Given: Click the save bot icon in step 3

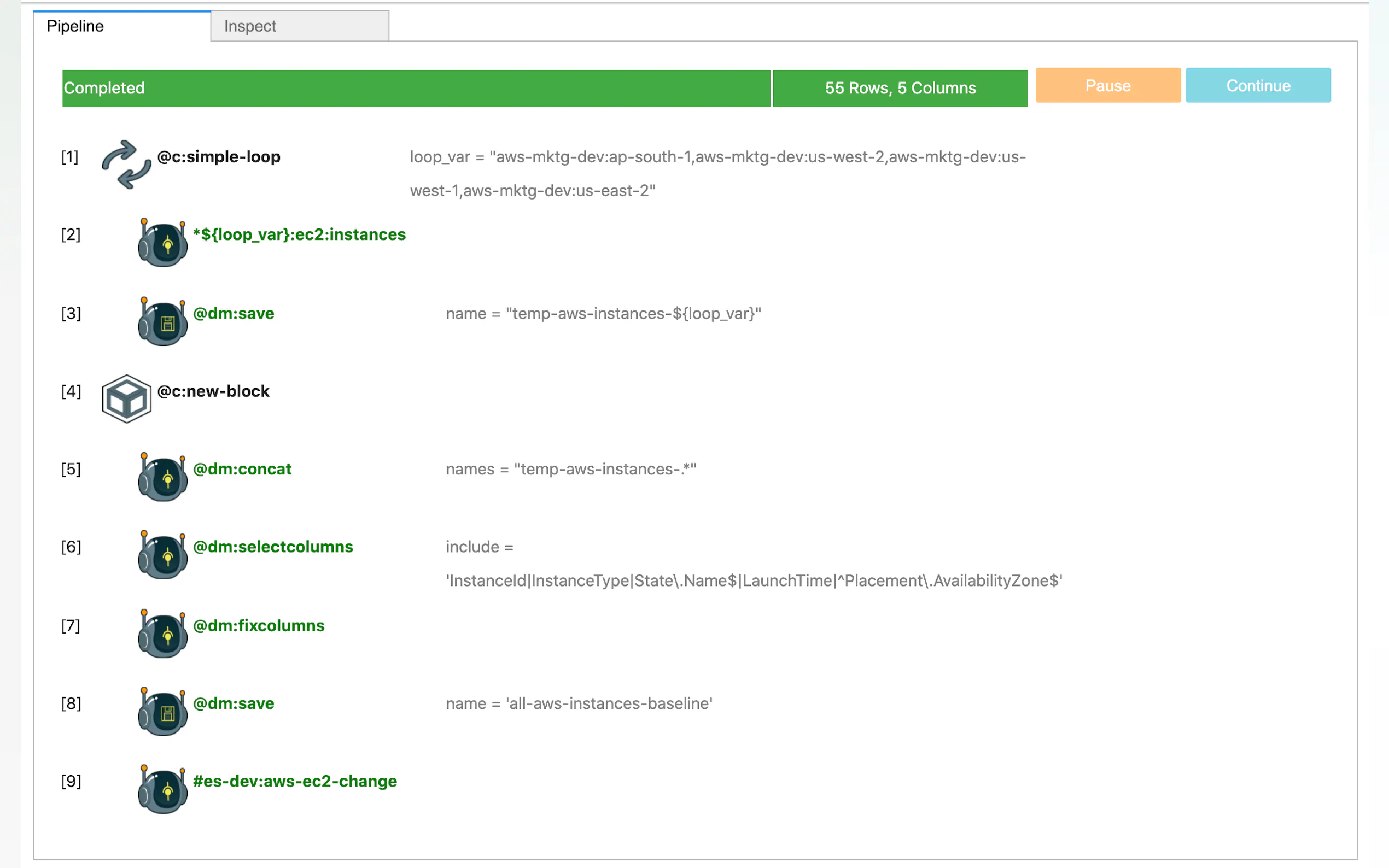Looking at the screenshot, I should (x=162, y=321).
